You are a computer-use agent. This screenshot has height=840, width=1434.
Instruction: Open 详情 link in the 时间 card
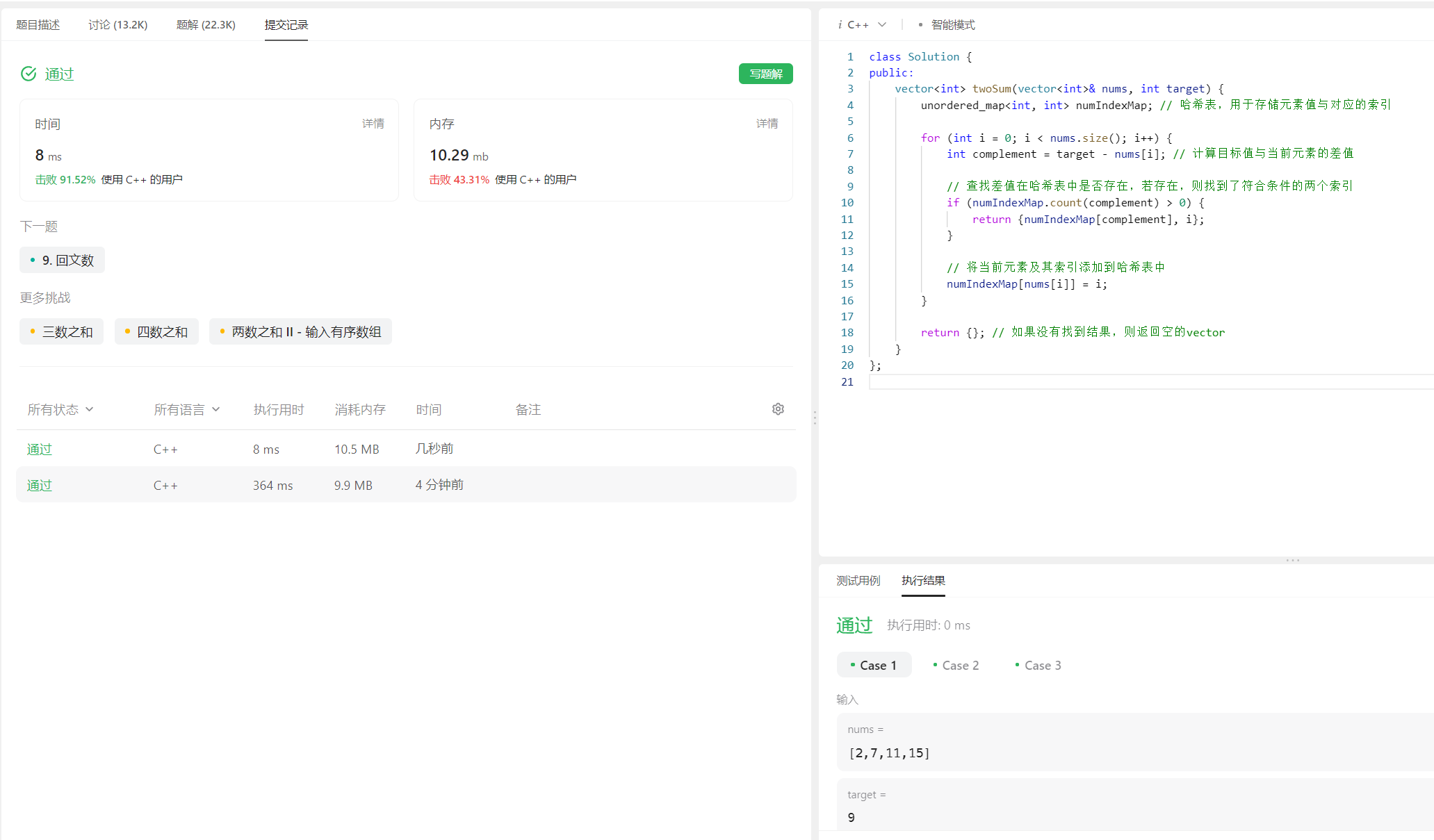pos(373,124)
